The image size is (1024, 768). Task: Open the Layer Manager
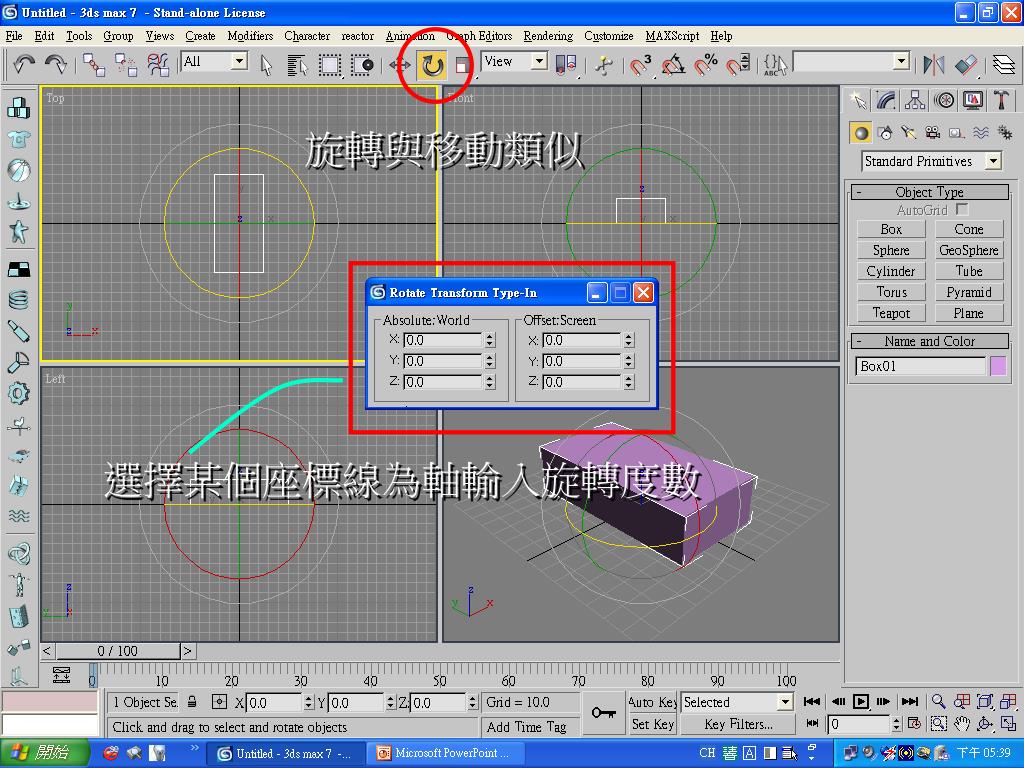point(1004,65)
